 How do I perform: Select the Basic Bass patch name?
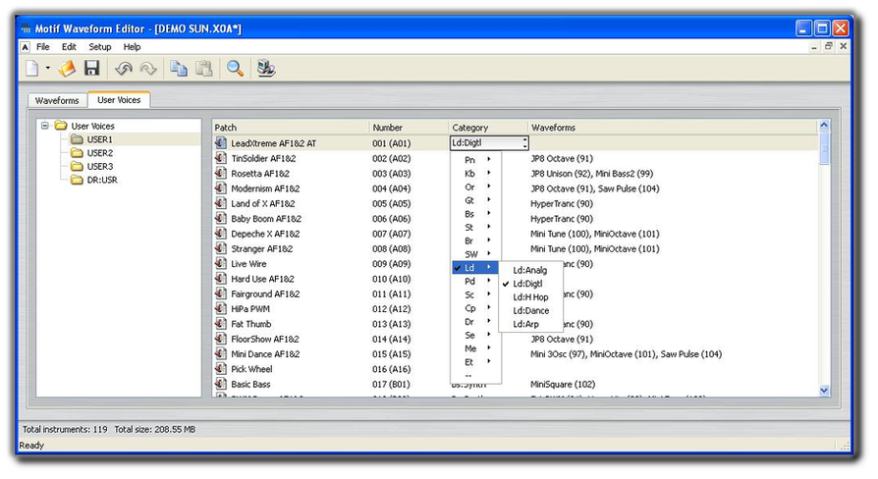coord(251,384)
